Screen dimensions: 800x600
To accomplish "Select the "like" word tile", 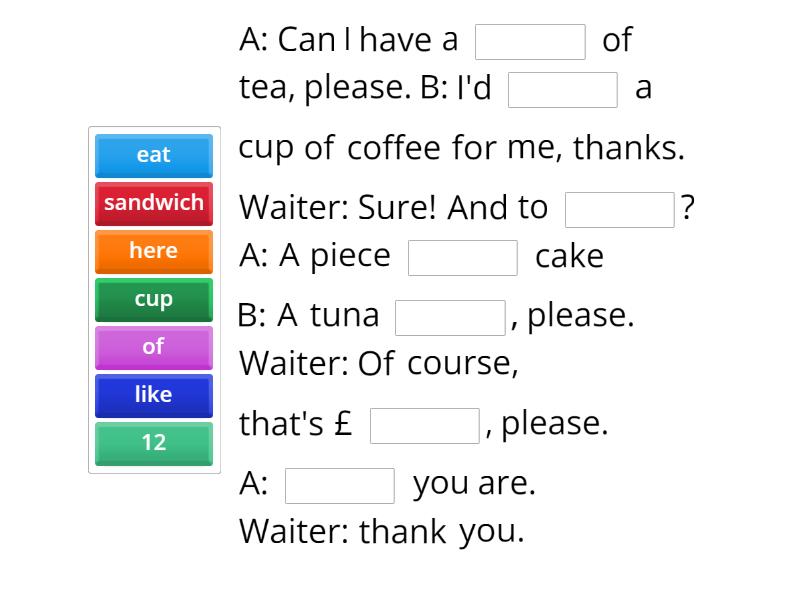I will tap(153, 395).
